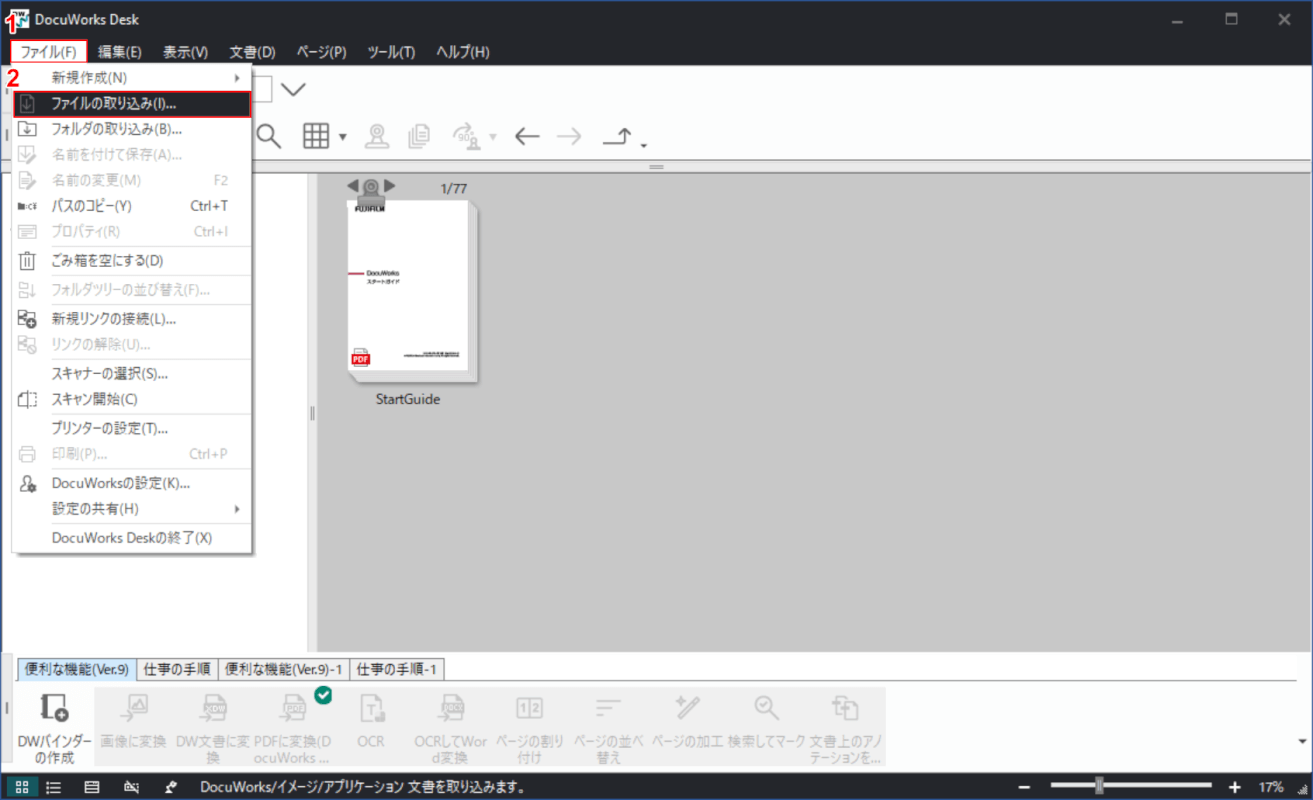The height and width of the screenshot is (800, 1313).
Task: Switch to thumbnail view in status bar
Action: click(x=21, y=787)
